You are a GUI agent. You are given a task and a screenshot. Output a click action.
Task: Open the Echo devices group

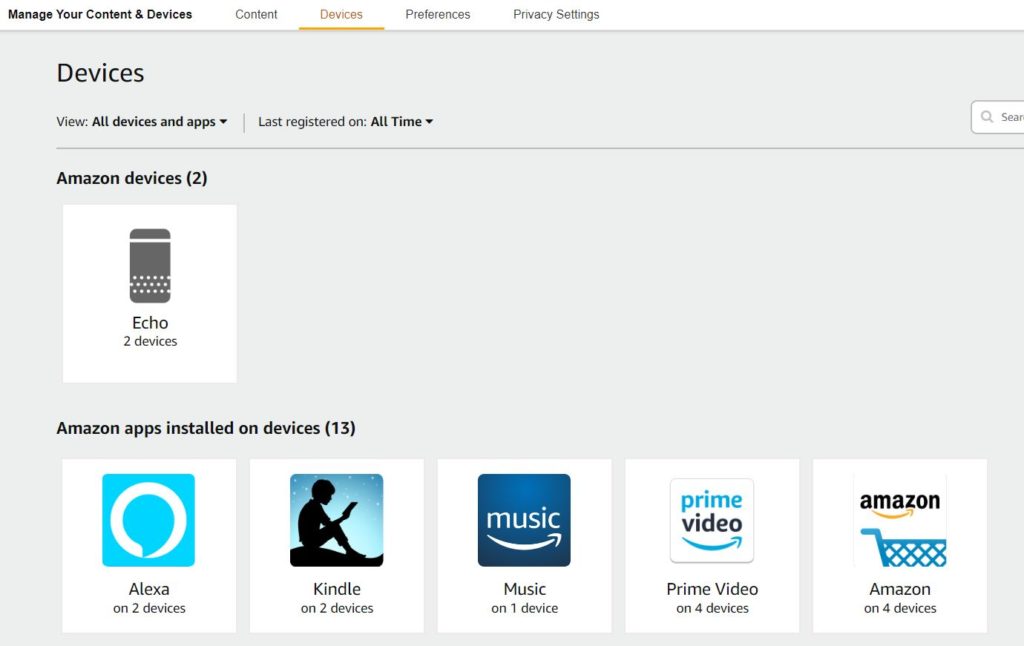(149, 292)
